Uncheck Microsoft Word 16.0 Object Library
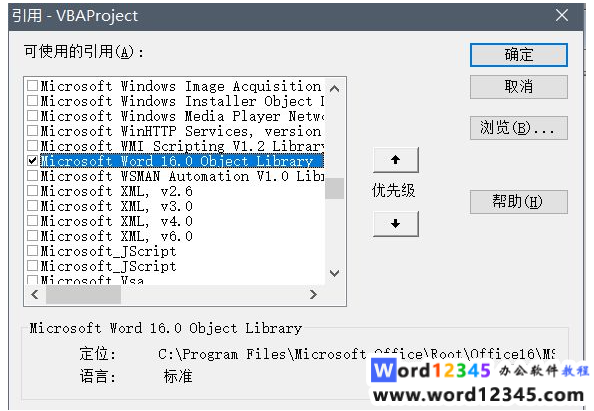 click(x=33, y=161)
